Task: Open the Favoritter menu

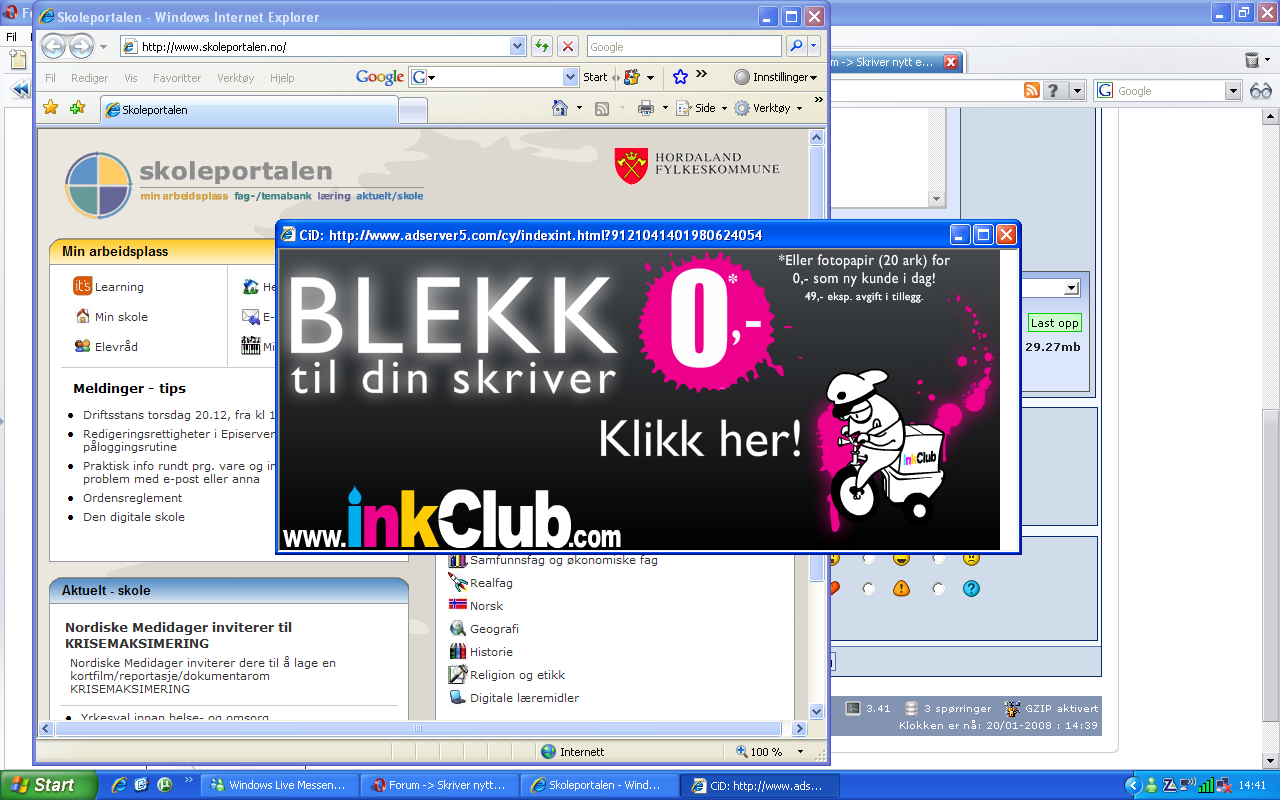Action: tap(177, 78)
